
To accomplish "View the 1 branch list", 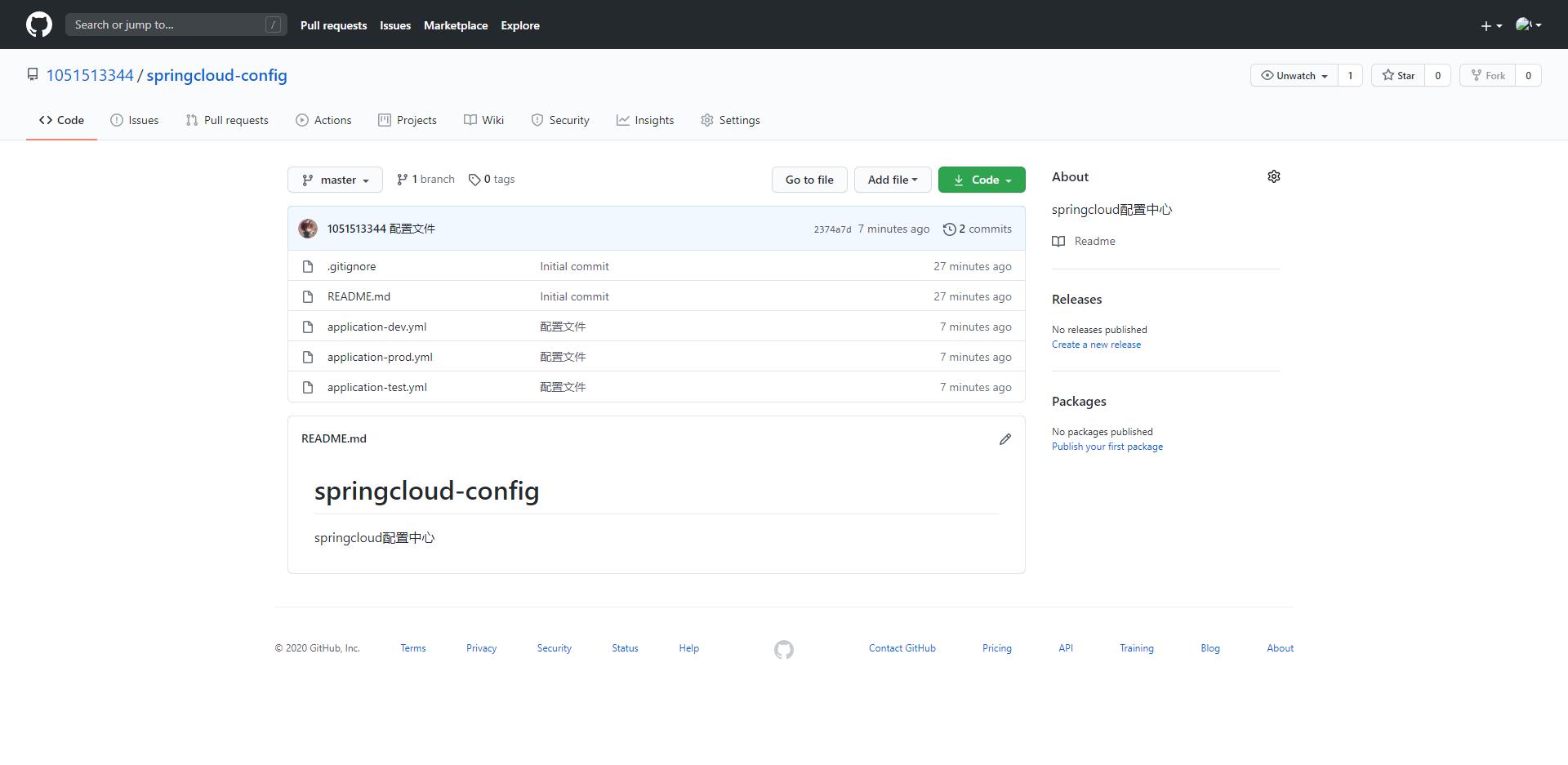I will 425,180.
